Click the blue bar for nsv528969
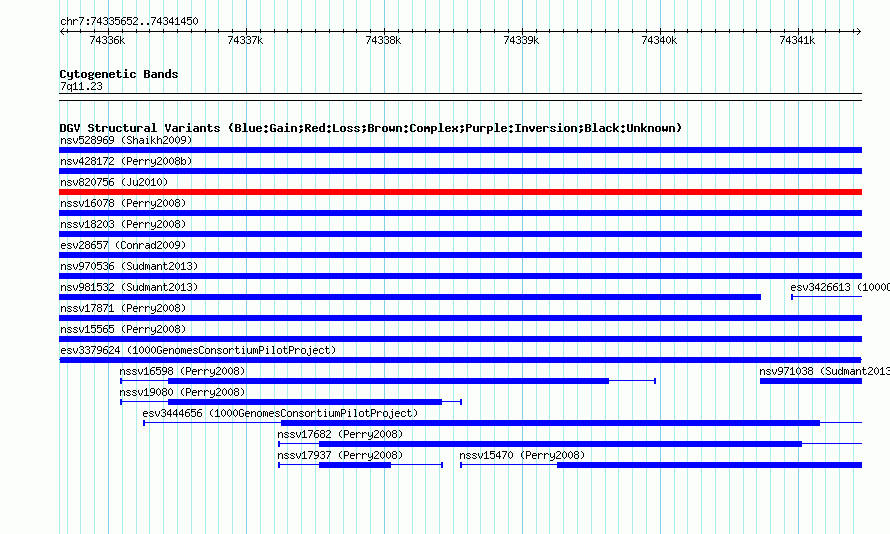 [460, 150]
